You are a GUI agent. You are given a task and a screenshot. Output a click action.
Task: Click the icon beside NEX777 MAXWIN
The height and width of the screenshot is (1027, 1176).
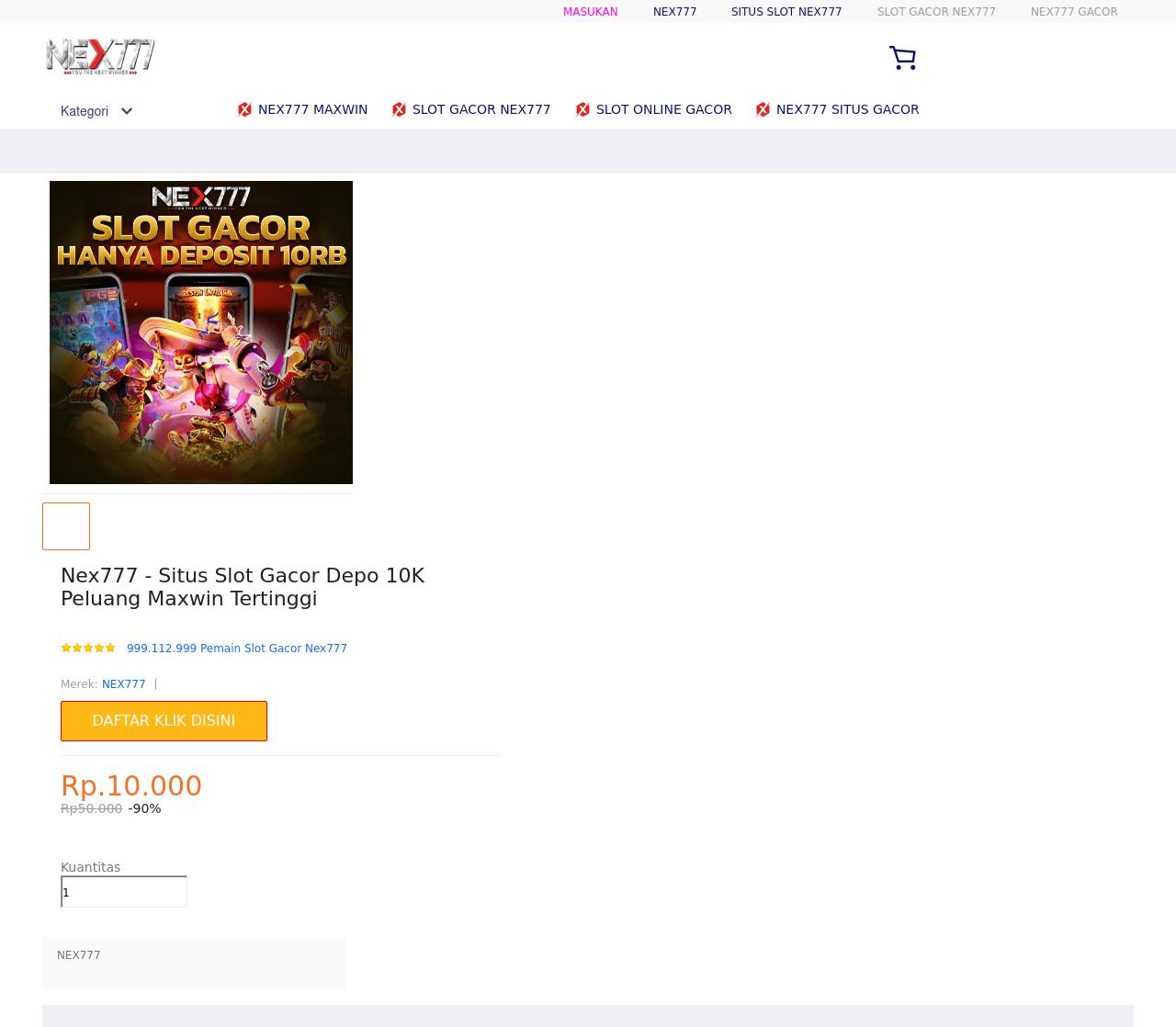[x=244, y=109]
